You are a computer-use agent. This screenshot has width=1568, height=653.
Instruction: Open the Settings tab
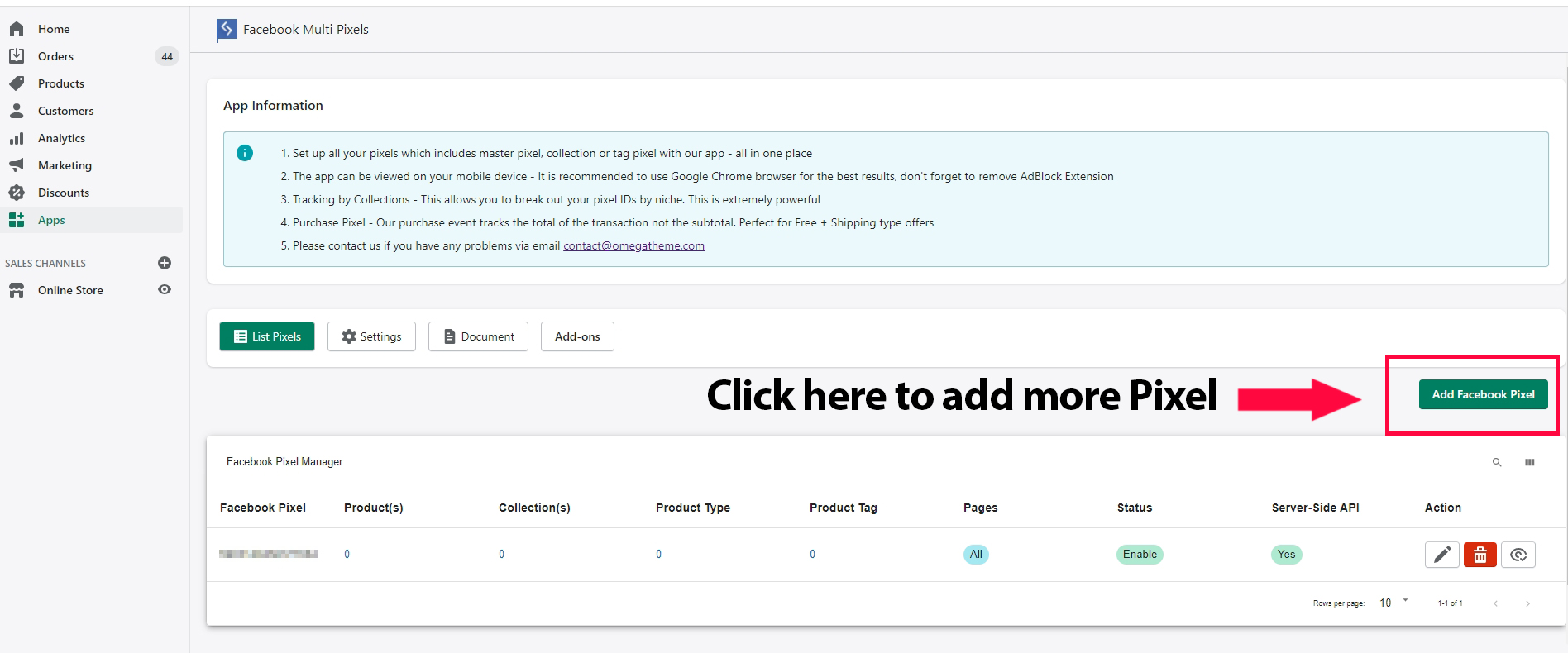point(371,336)
